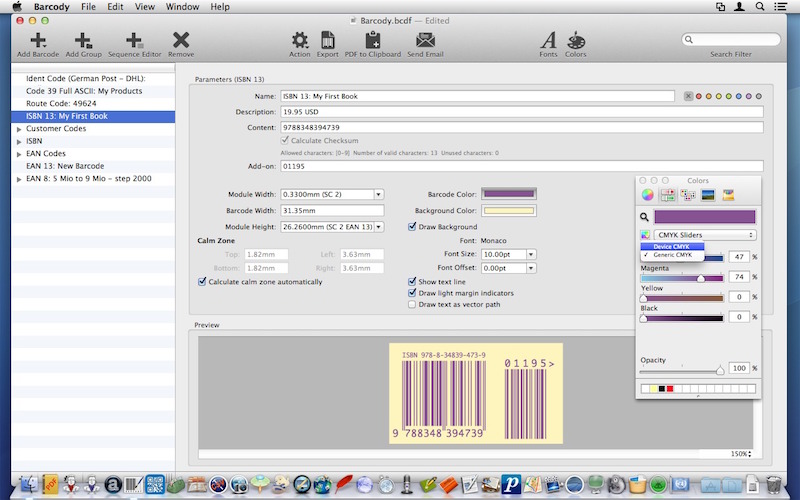Open the Module Width dropdown

(378, 194)
